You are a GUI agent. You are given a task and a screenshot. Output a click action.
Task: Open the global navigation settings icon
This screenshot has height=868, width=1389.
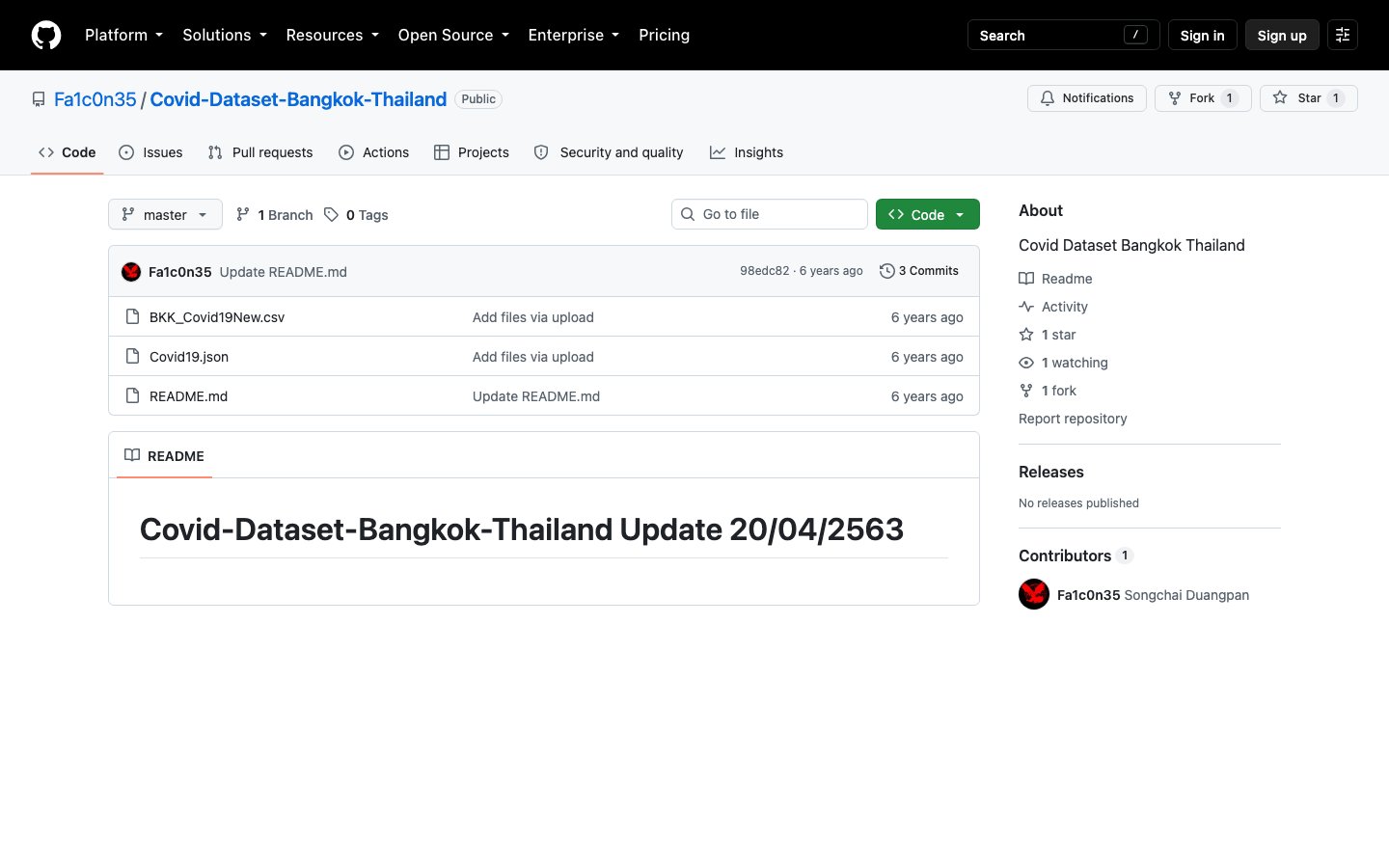click(1343, 35)
